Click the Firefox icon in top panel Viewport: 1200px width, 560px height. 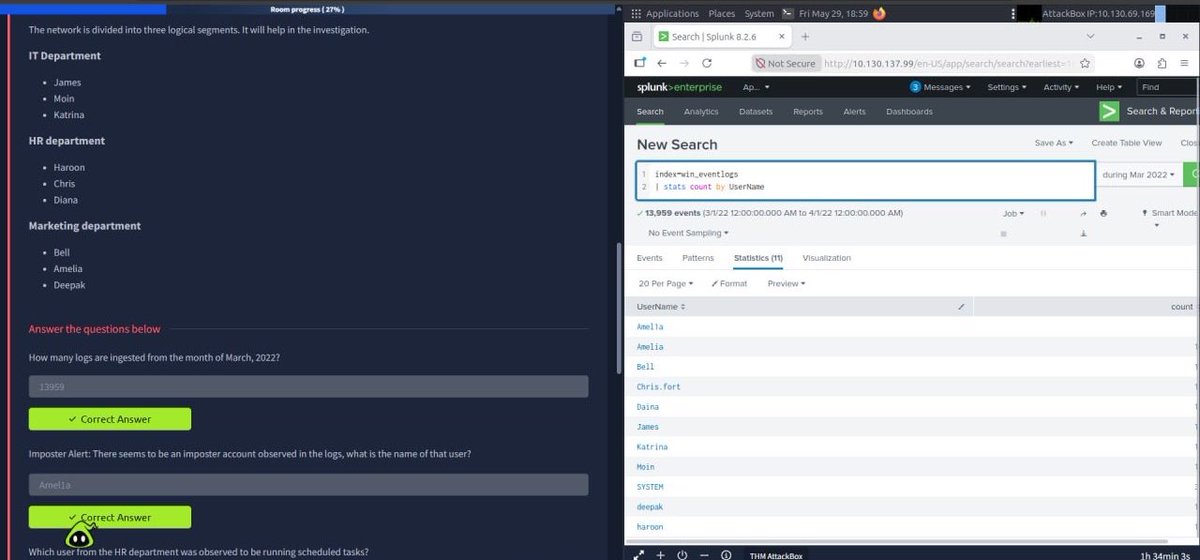click(879, 14)
